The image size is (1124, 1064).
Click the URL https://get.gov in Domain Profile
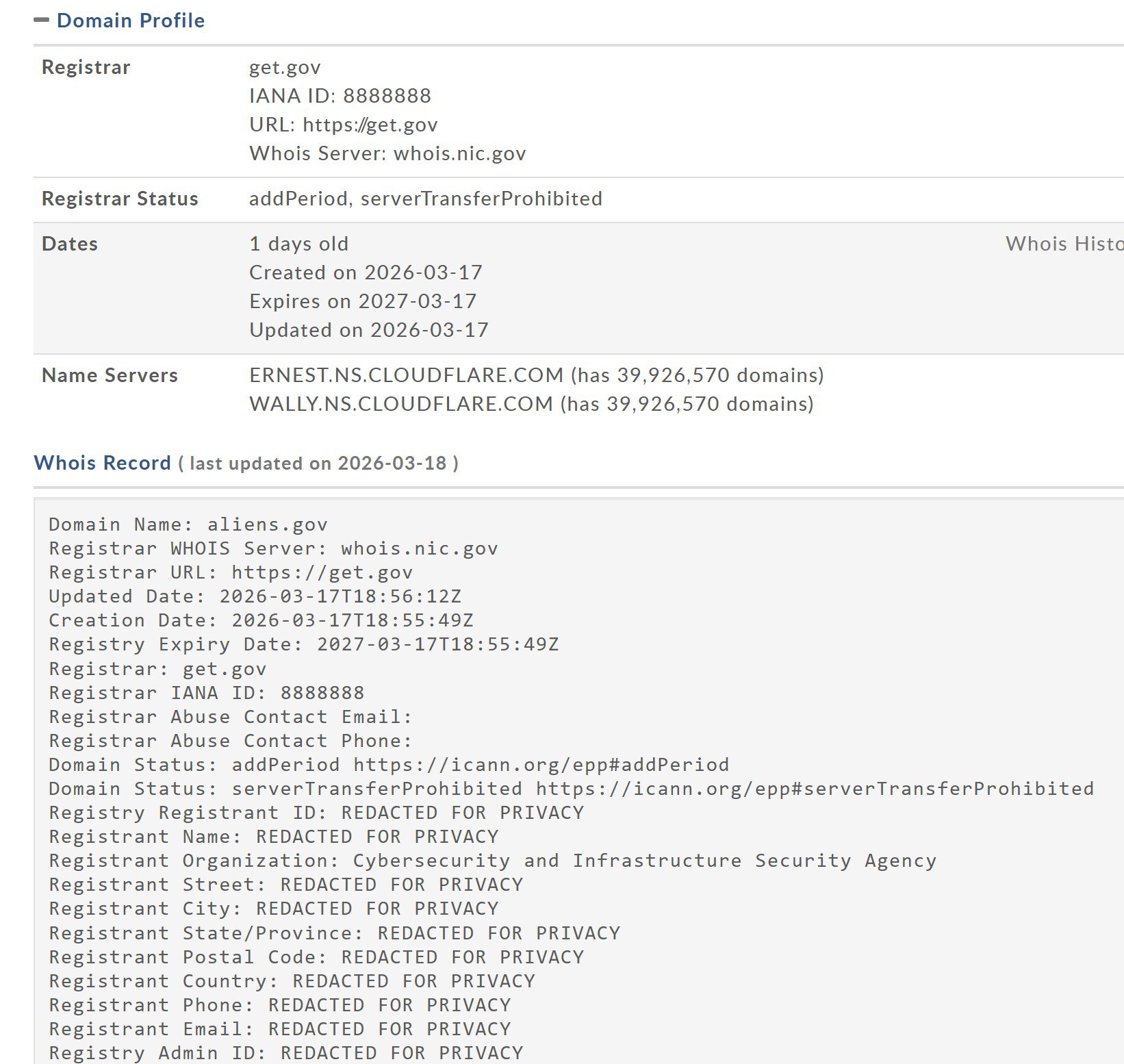click(370, 125)
